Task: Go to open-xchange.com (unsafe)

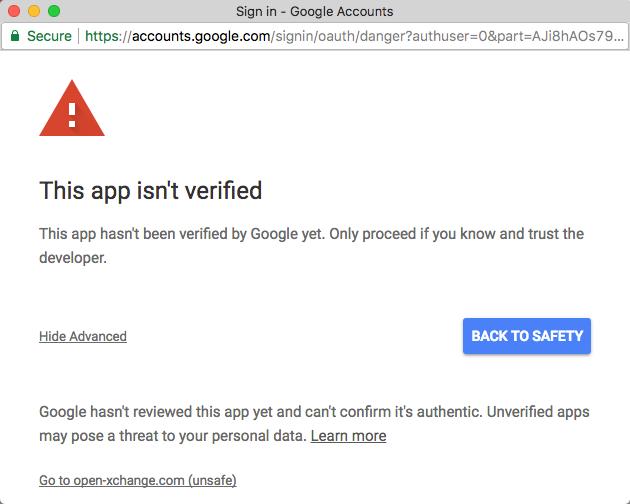Action: coord(138,480)
